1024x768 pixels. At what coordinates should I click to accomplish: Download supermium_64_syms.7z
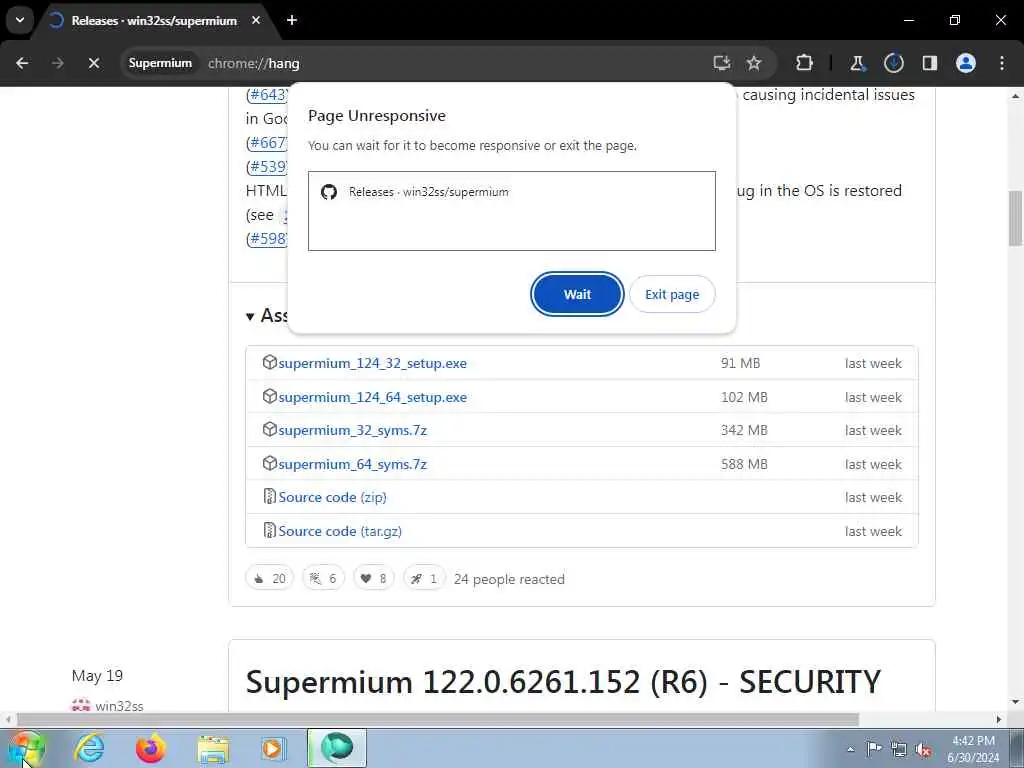[x=353, y=464]
